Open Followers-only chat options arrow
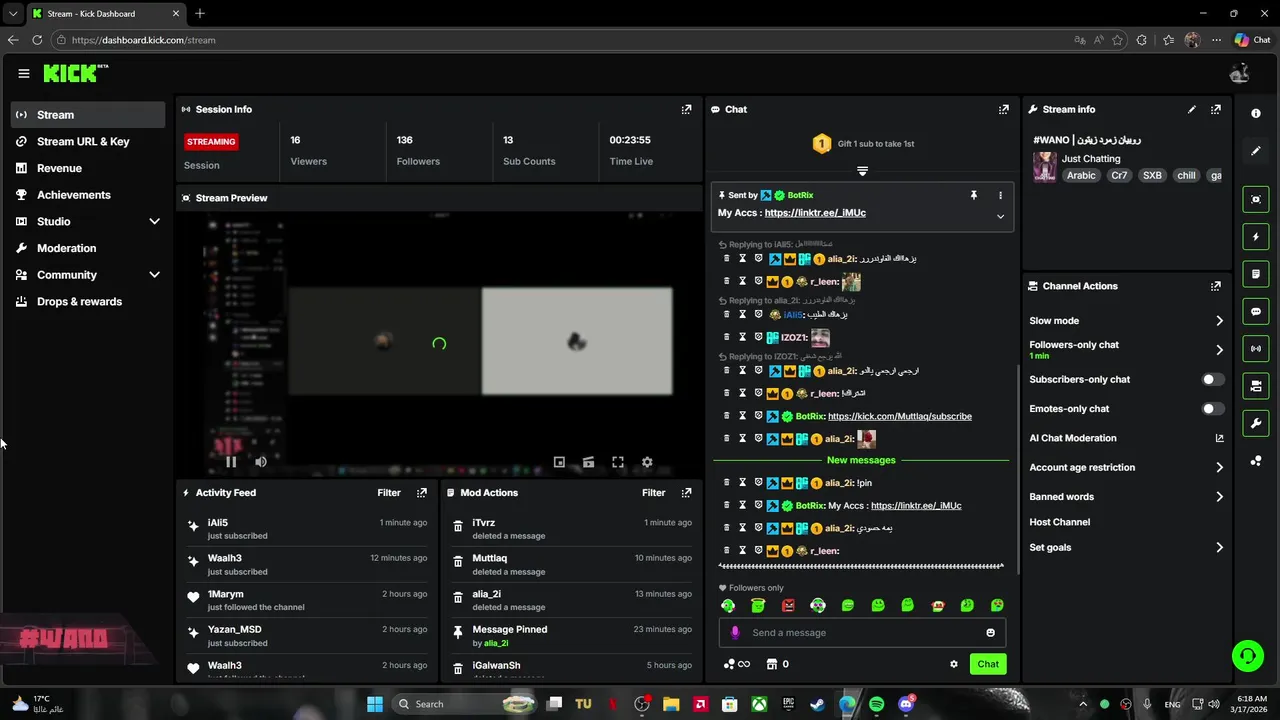This screenshot has width=1280, height=720. point(1219,350)
